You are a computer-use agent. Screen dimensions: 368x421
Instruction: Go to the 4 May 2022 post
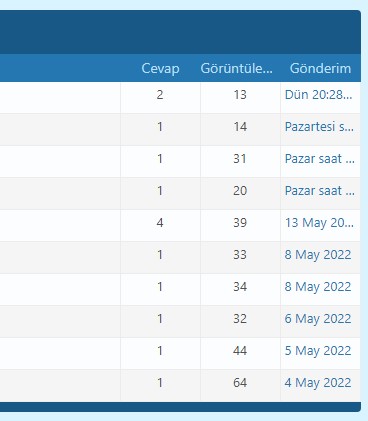[x=318, y=383]
